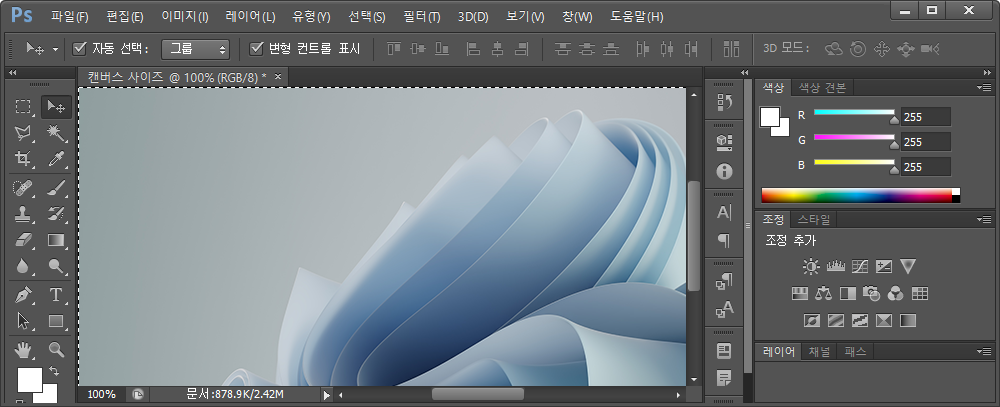Click the R channel color slider

pyautogui.click(x=855, y=113)
